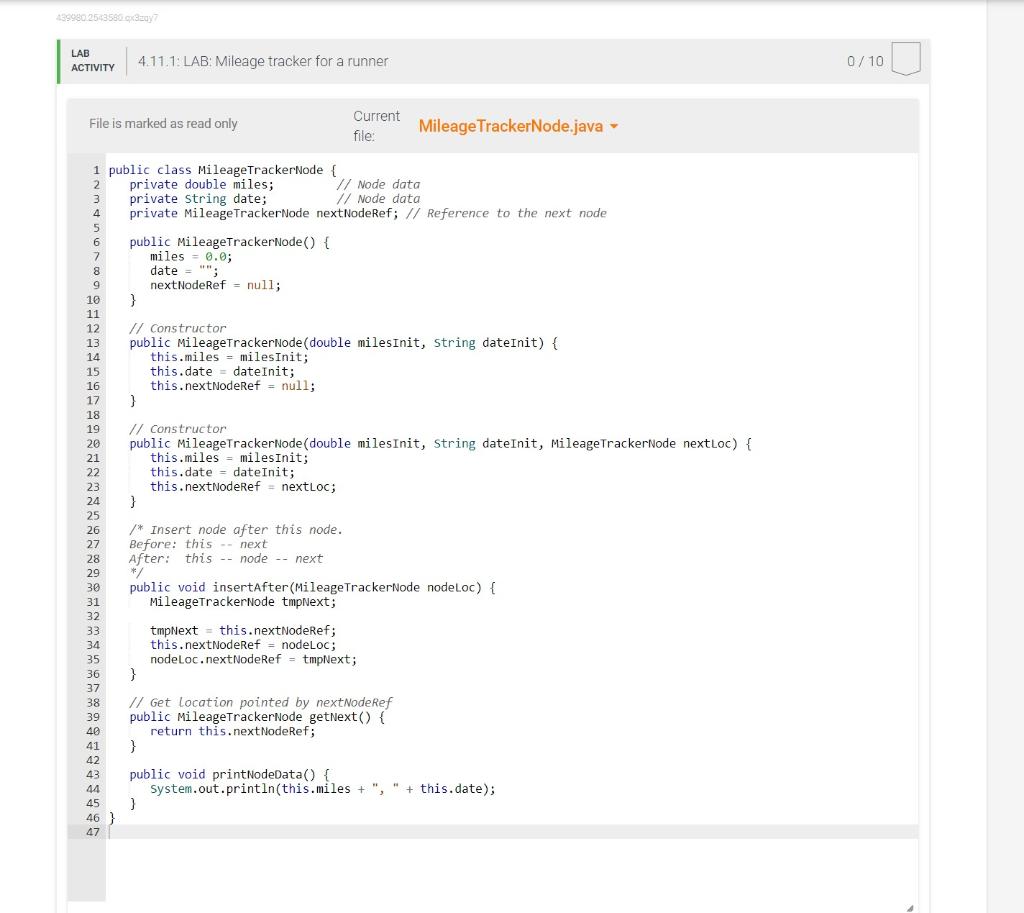Click the 'File is marked as read only' notice
The width and height of the screenshot is (1024, 913).
(161, 123)
